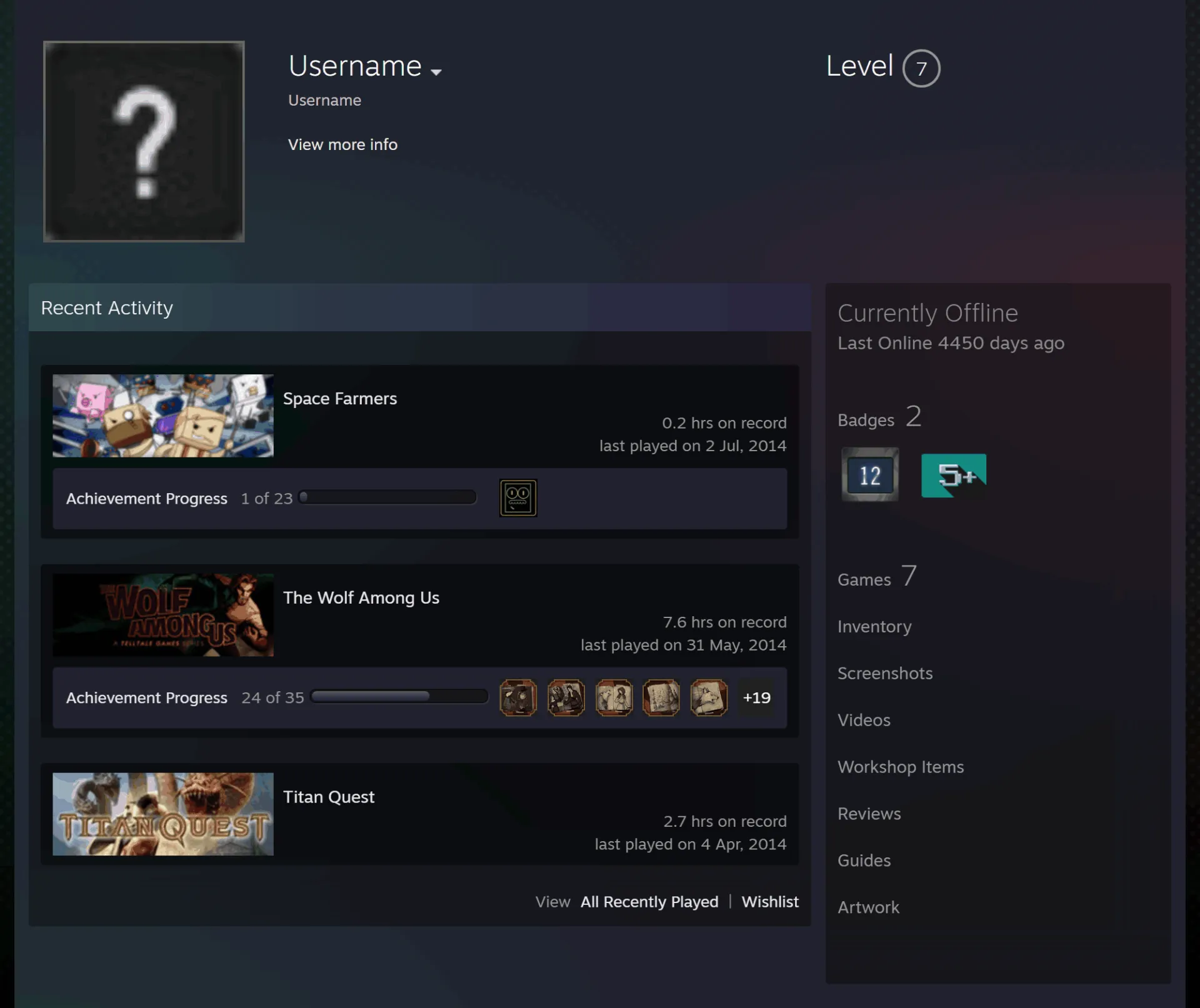
Task: Click the text '7.6 hrs on record'
Action: (725, 622)
